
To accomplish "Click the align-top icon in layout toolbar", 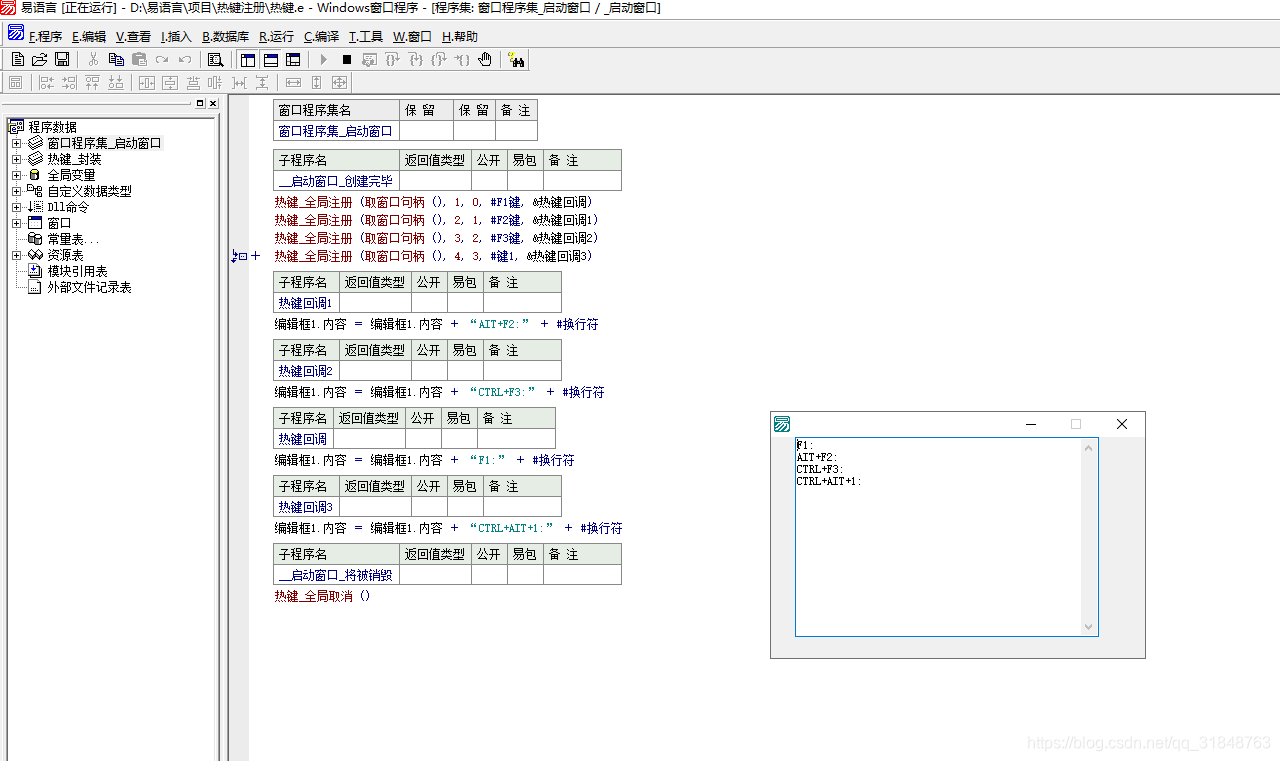I will [x=92, y=82].
